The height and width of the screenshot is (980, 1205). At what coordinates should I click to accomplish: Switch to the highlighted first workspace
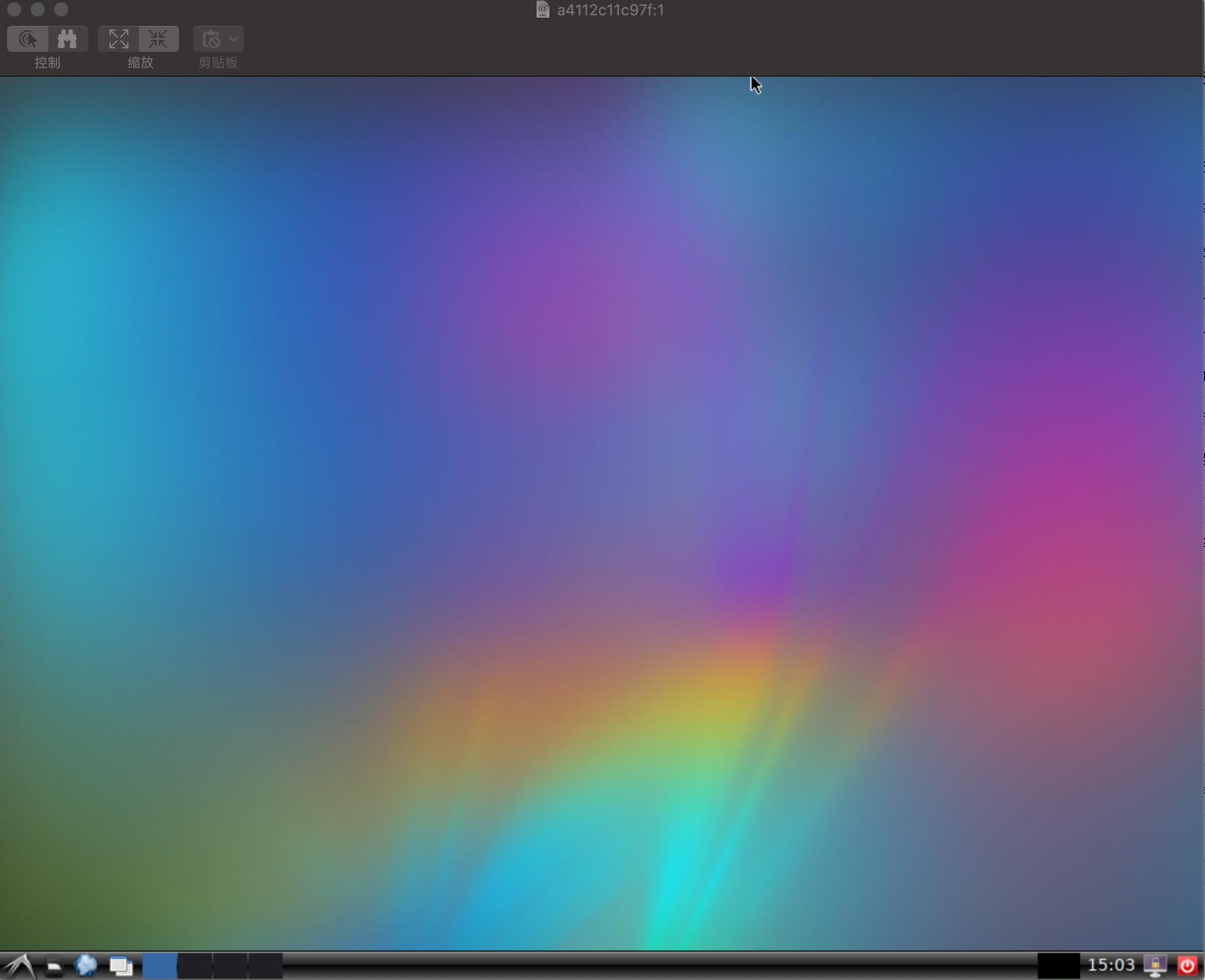(160, 966)
